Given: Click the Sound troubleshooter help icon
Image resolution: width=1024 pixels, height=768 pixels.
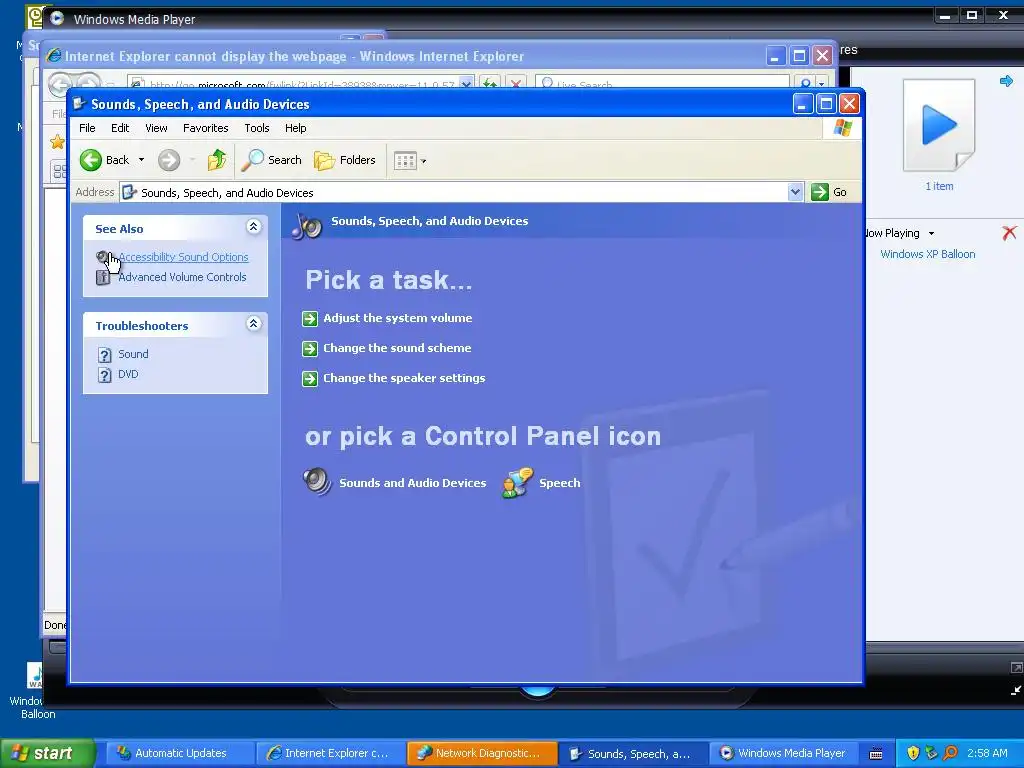Looking at the screenshot, I should click(x=104, y=355).
